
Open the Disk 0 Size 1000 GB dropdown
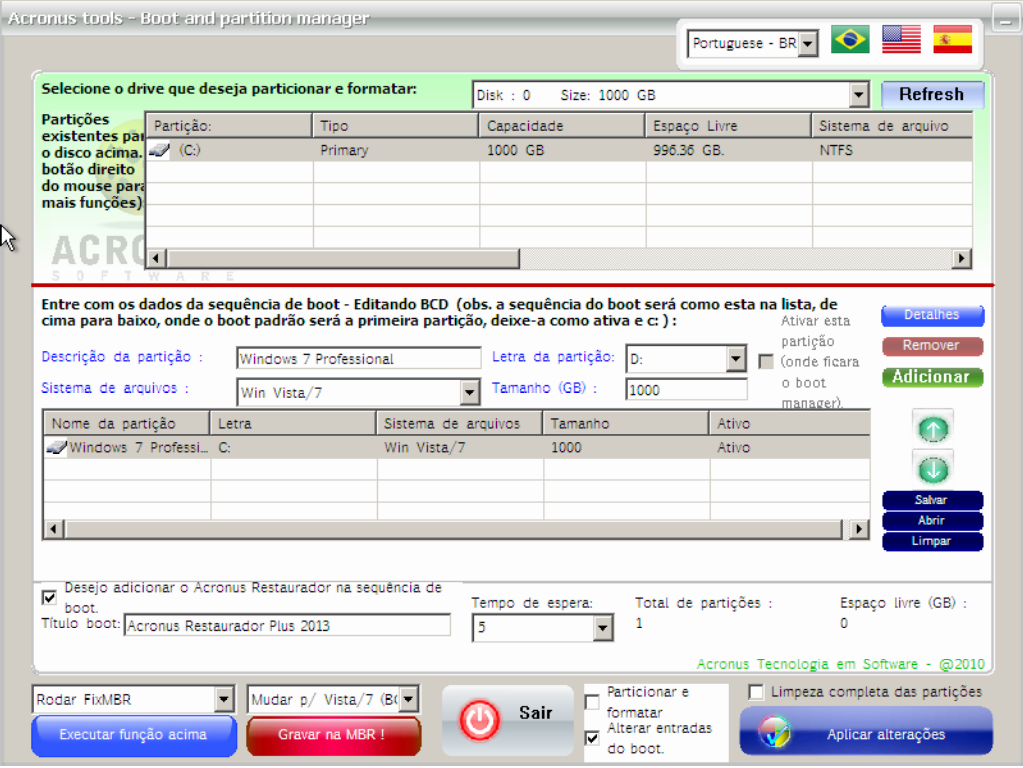[x=859, y=95]
